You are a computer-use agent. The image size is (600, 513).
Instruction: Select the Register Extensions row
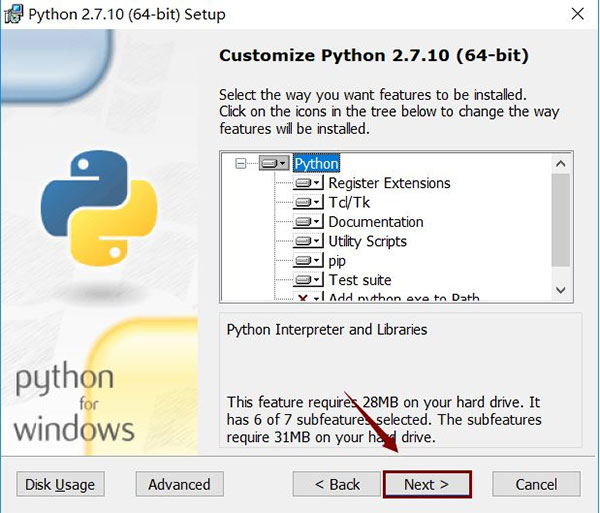(389, 183)
